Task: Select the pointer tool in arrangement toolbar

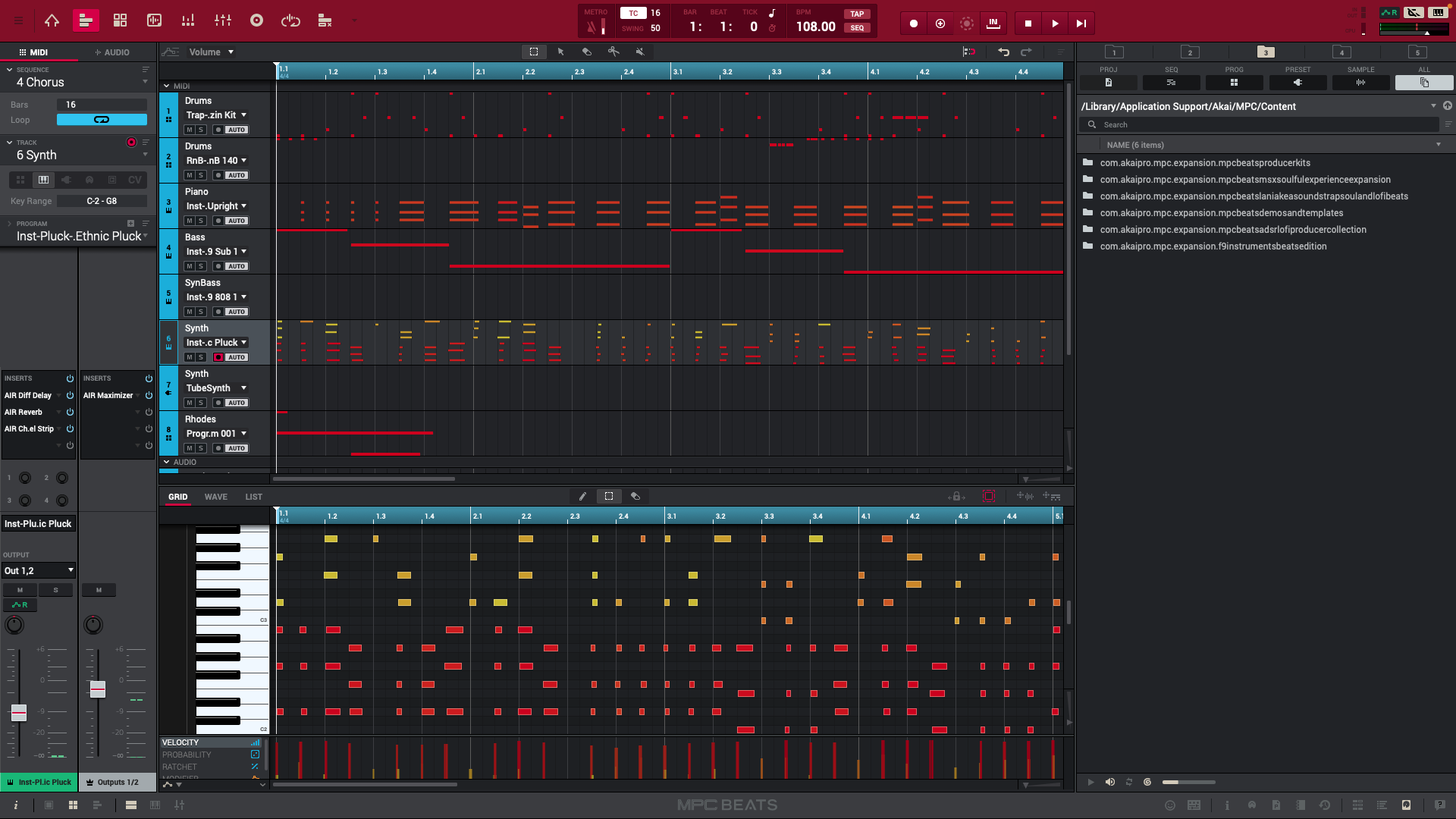Action: [560, 52]
